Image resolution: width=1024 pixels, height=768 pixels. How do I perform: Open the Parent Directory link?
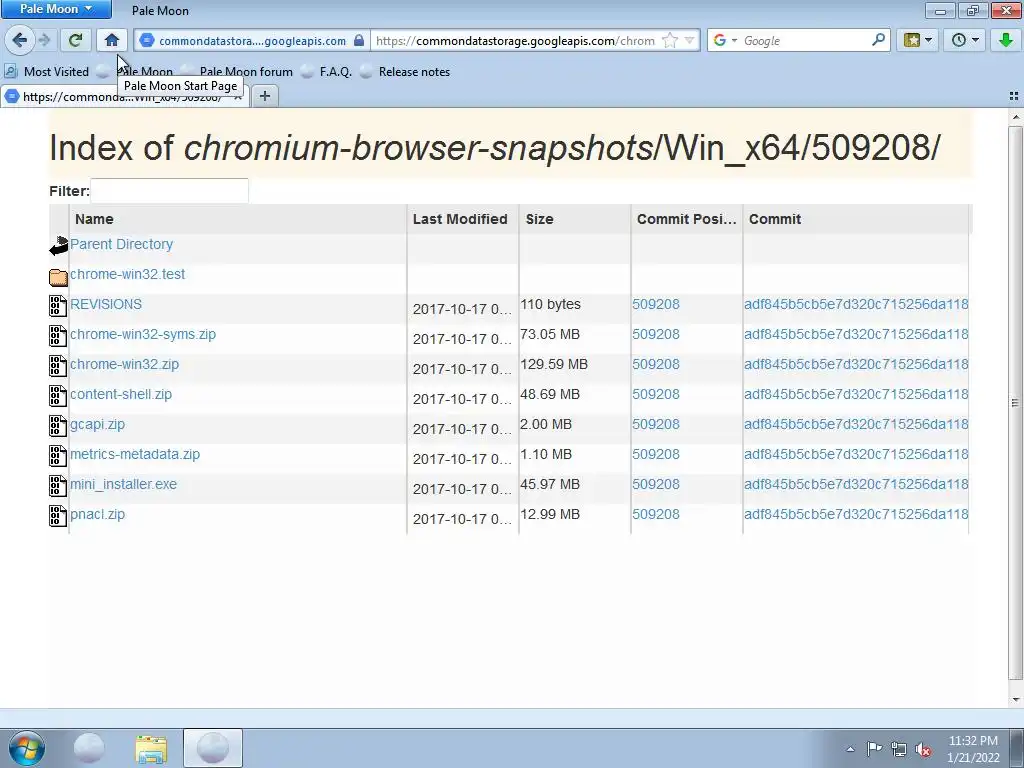click(121, 244)
